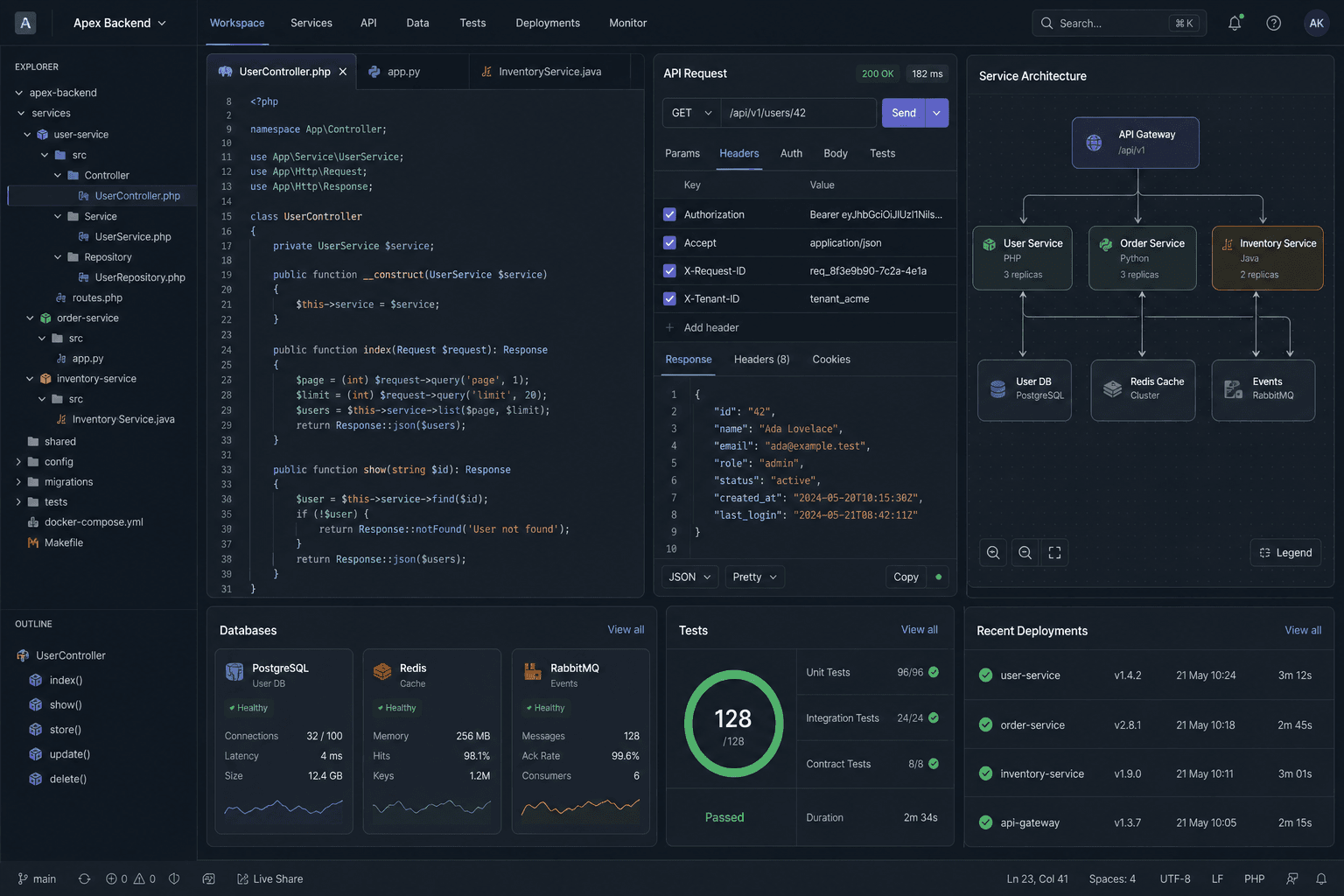
Task: Copy the JSON response with Copy button
Action: [x=906, y=577]
